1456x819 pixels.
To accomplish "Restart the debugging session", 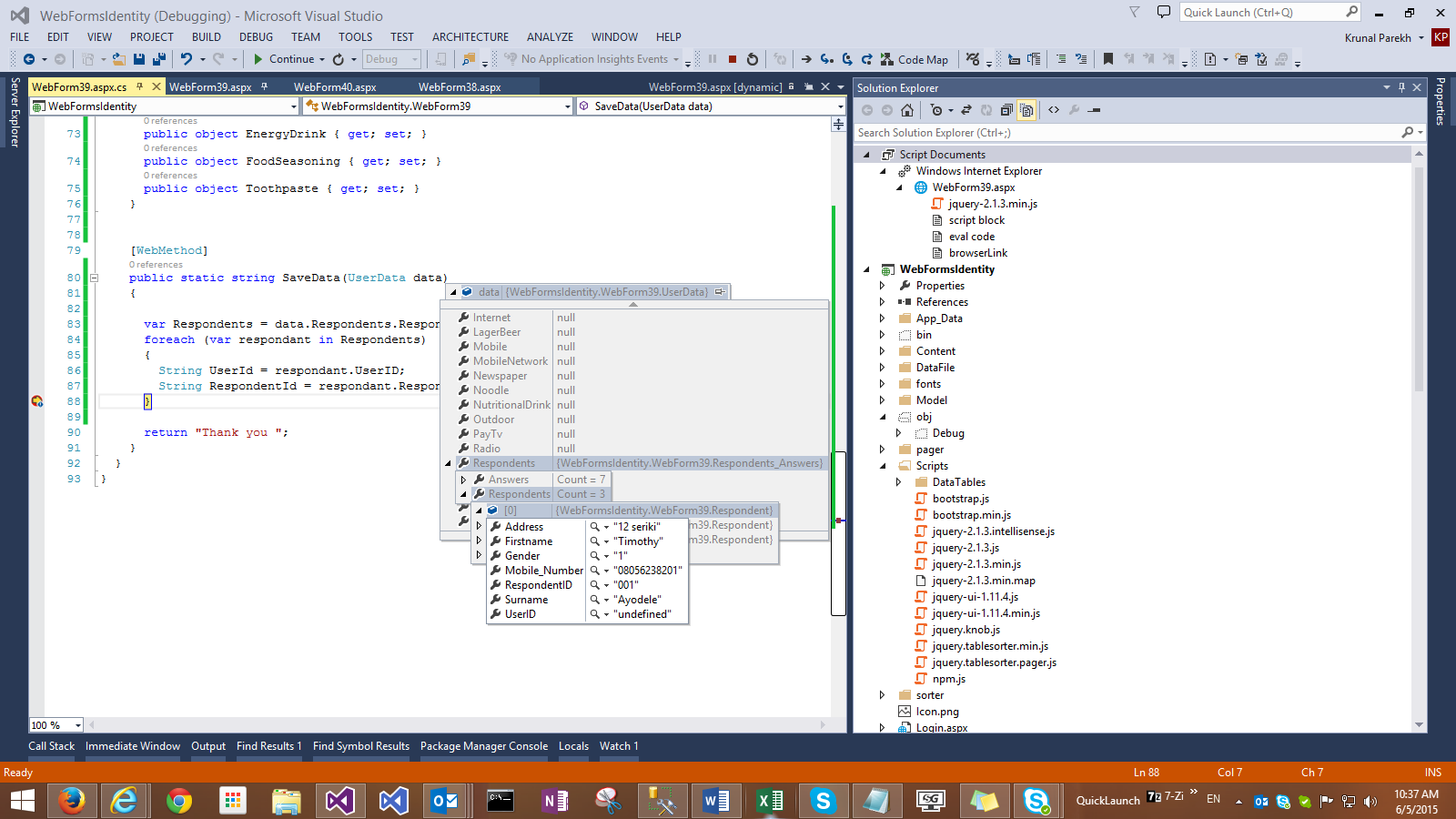I will point(753,59).
